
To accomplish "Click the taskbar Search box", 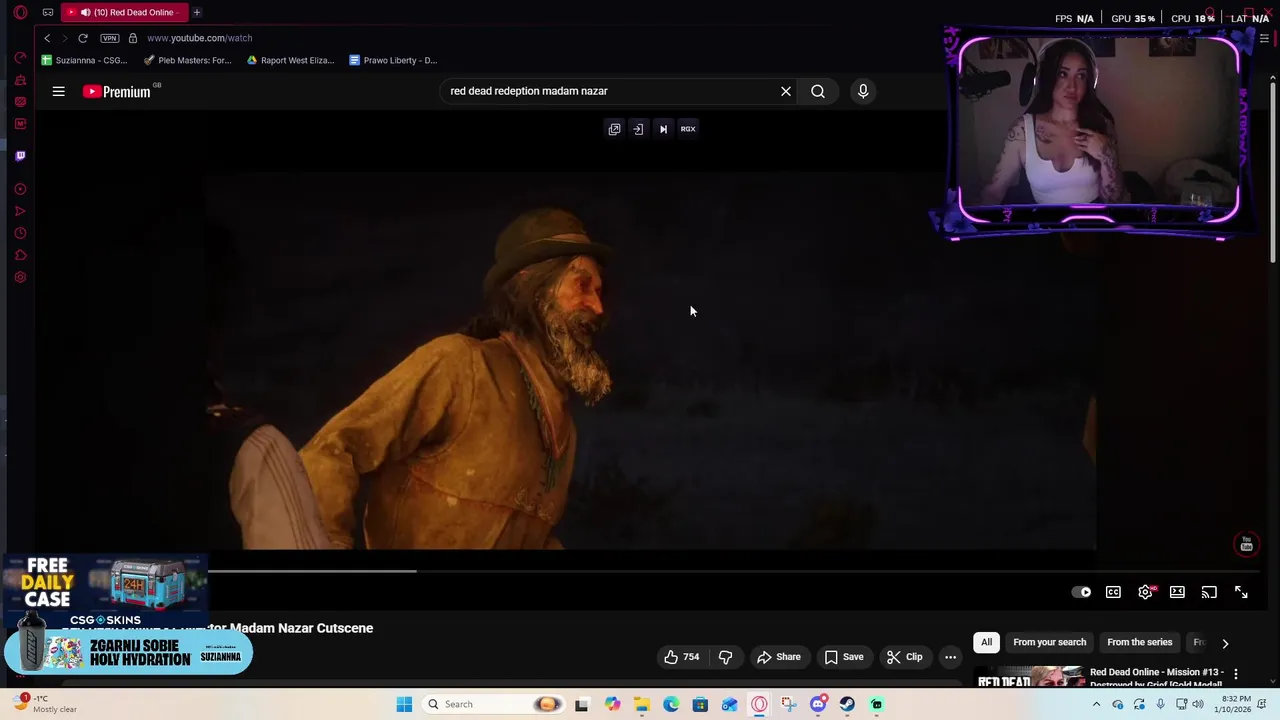I will pyautogui.click(x=494, y=704).
